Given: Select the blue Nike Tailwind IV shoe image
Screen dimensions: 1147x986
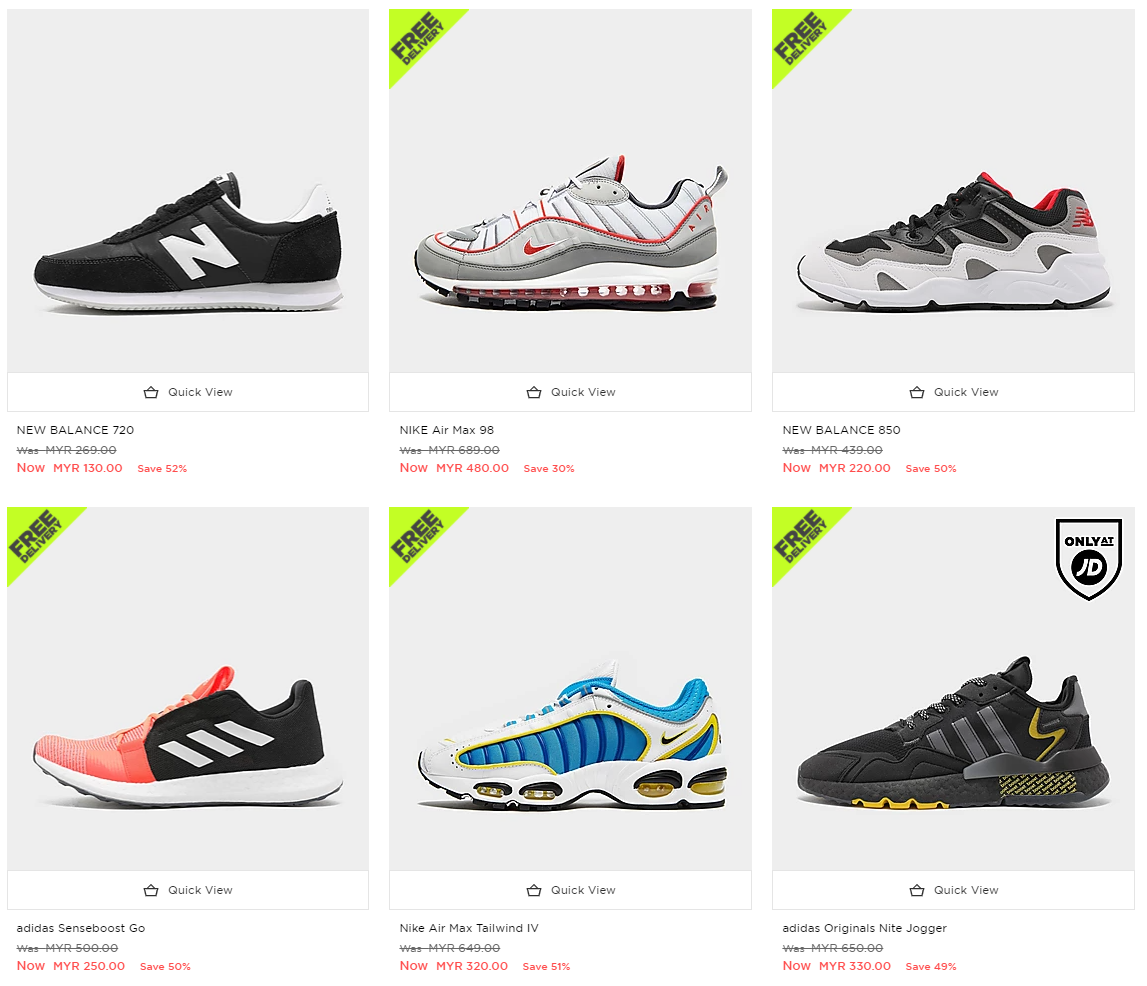Looking at the screenshot, I should [x=573, y=735].
